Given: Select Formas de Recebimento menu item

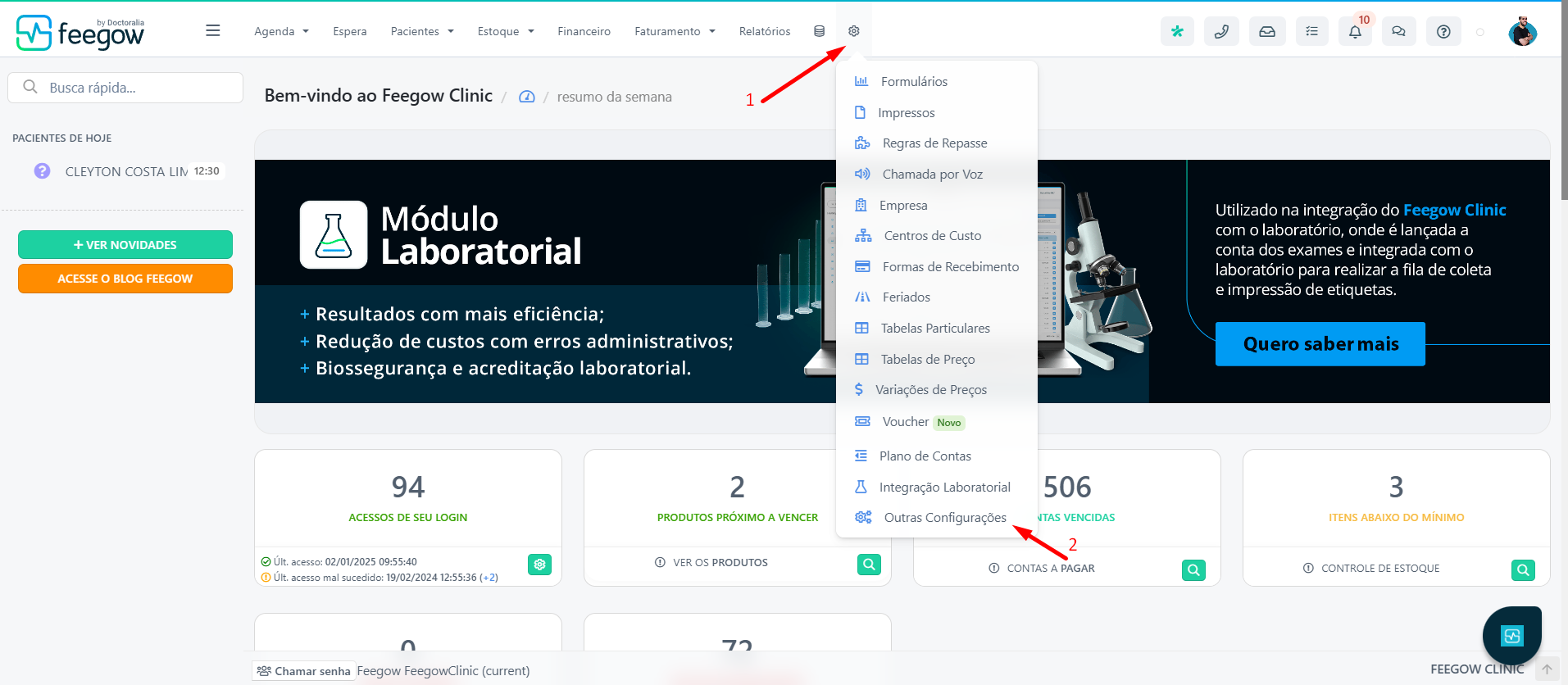Looking at the screenshot, I should pyautogui.click(x=937, y=266).
